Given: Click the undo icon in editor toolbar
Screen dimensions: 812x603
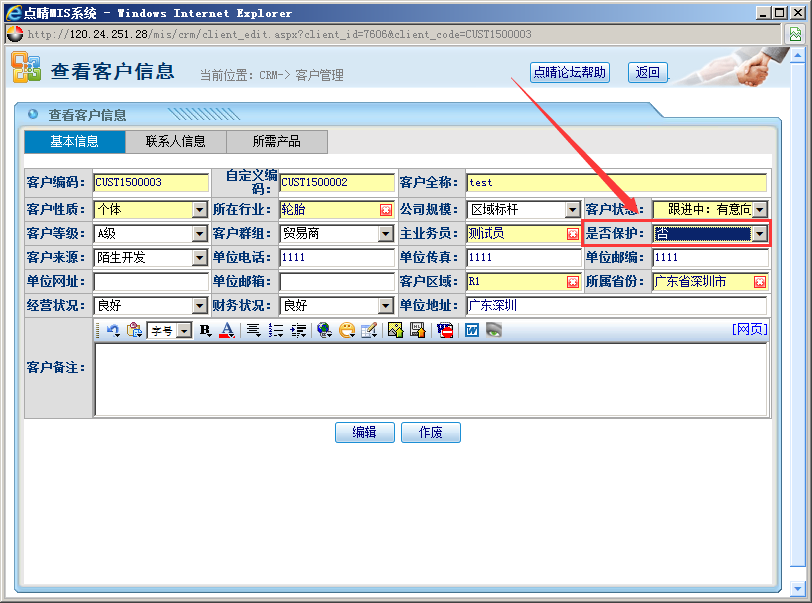Looking at the screenshot, I should pos(113,330).
